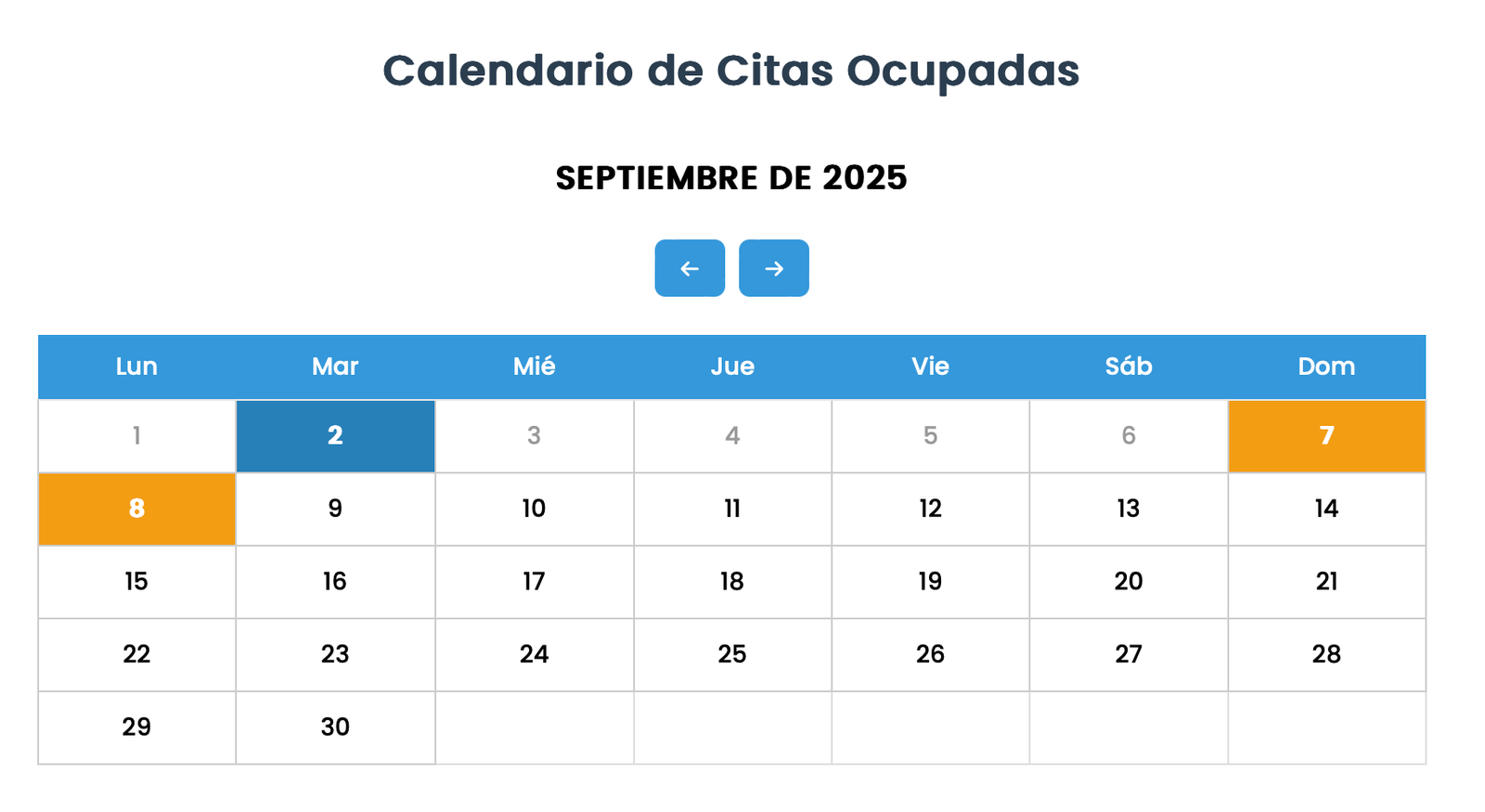The width and height of the screenshot is (1485, 812).
Task: Select the blue highlighted date 2
Action: 335,435
